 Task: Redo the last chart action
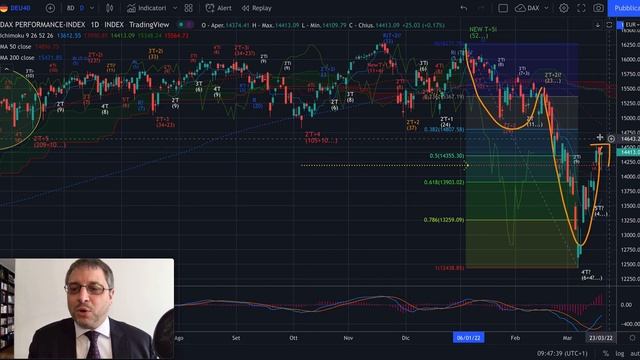click(481, 8)
